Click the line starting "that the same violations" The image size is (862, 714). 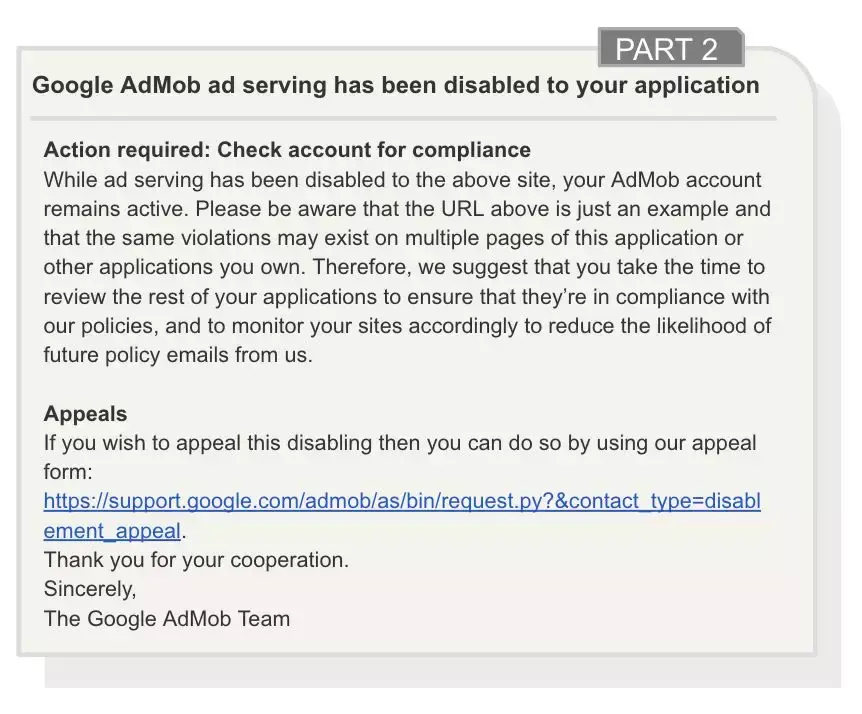click(393, 239)
